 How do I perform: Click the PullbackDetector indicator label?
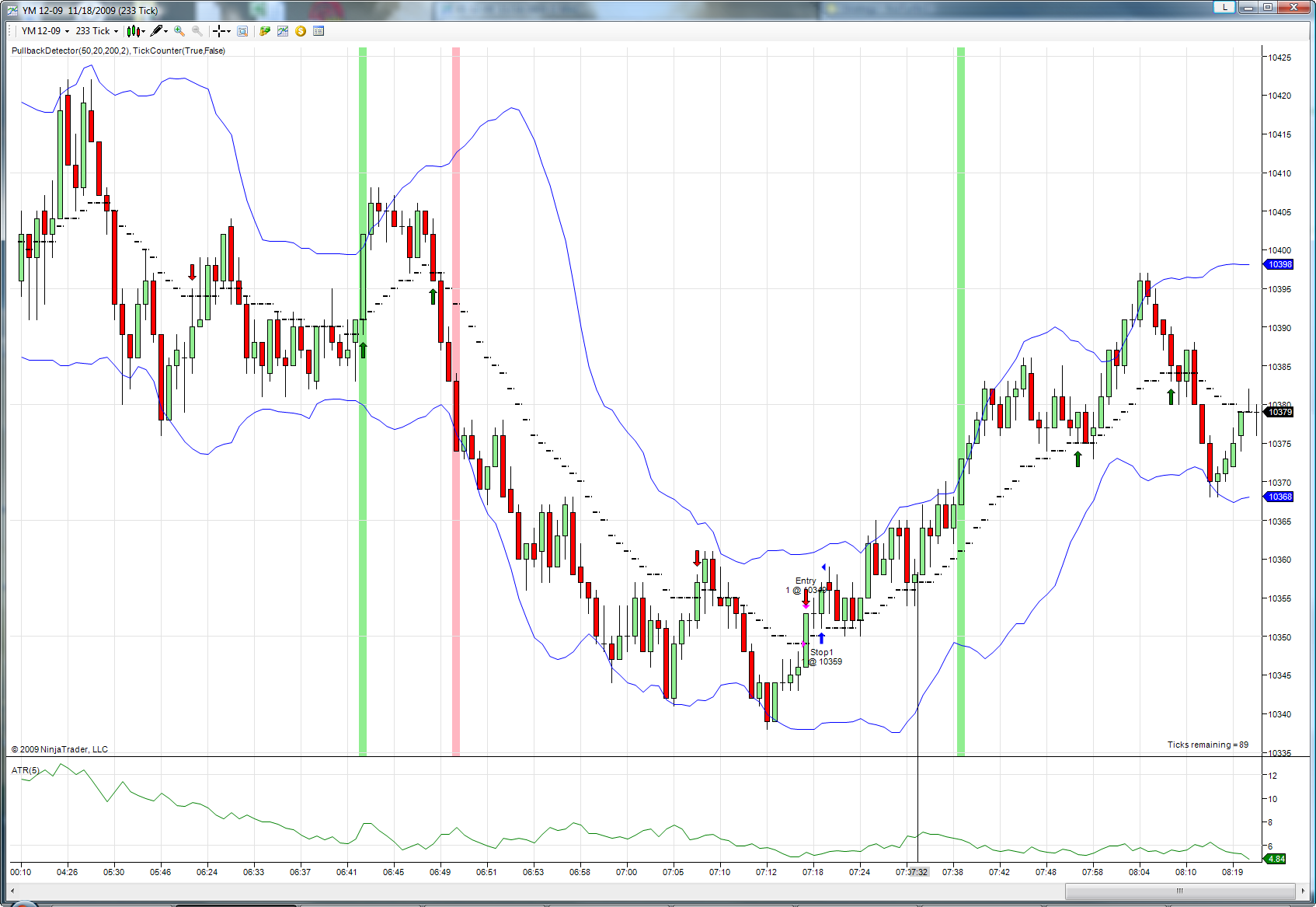[x=118, y=51]
